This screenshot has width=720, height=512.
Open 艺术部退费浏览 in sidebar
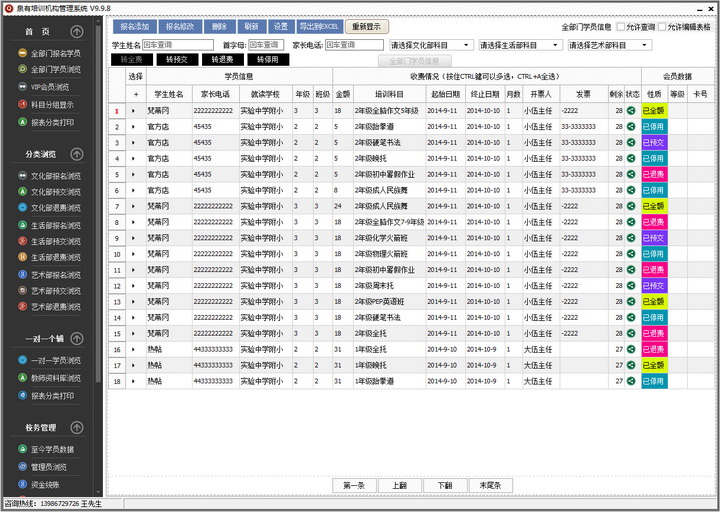[x=50, y=306]
